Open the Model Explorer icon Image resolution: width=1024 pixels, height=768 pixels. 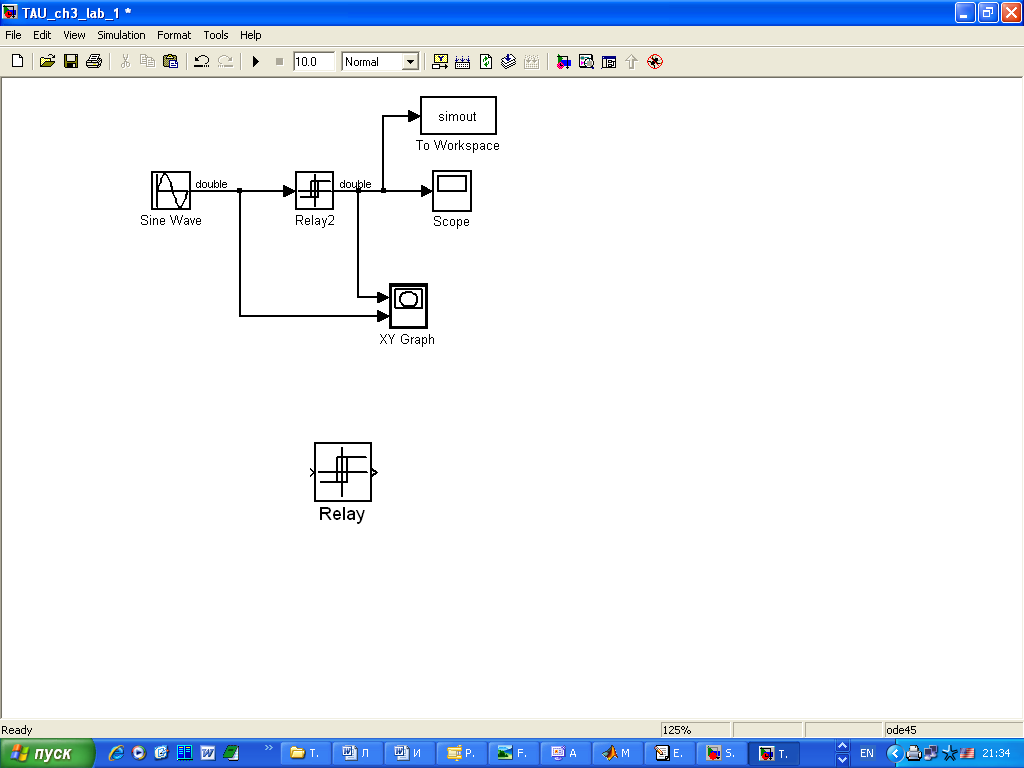click(586, 61)
